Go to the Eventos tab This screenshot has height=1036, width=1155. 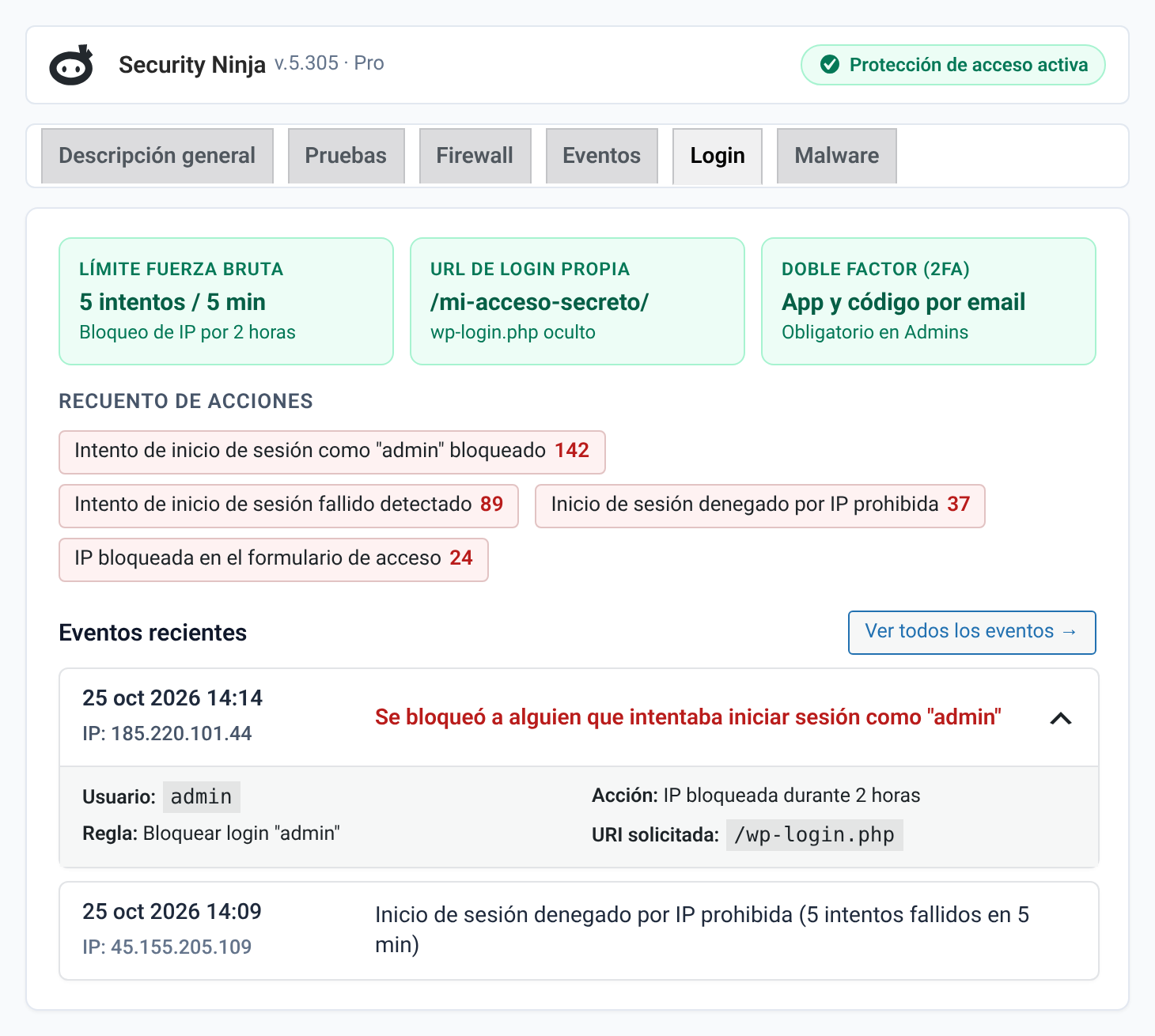602,156
